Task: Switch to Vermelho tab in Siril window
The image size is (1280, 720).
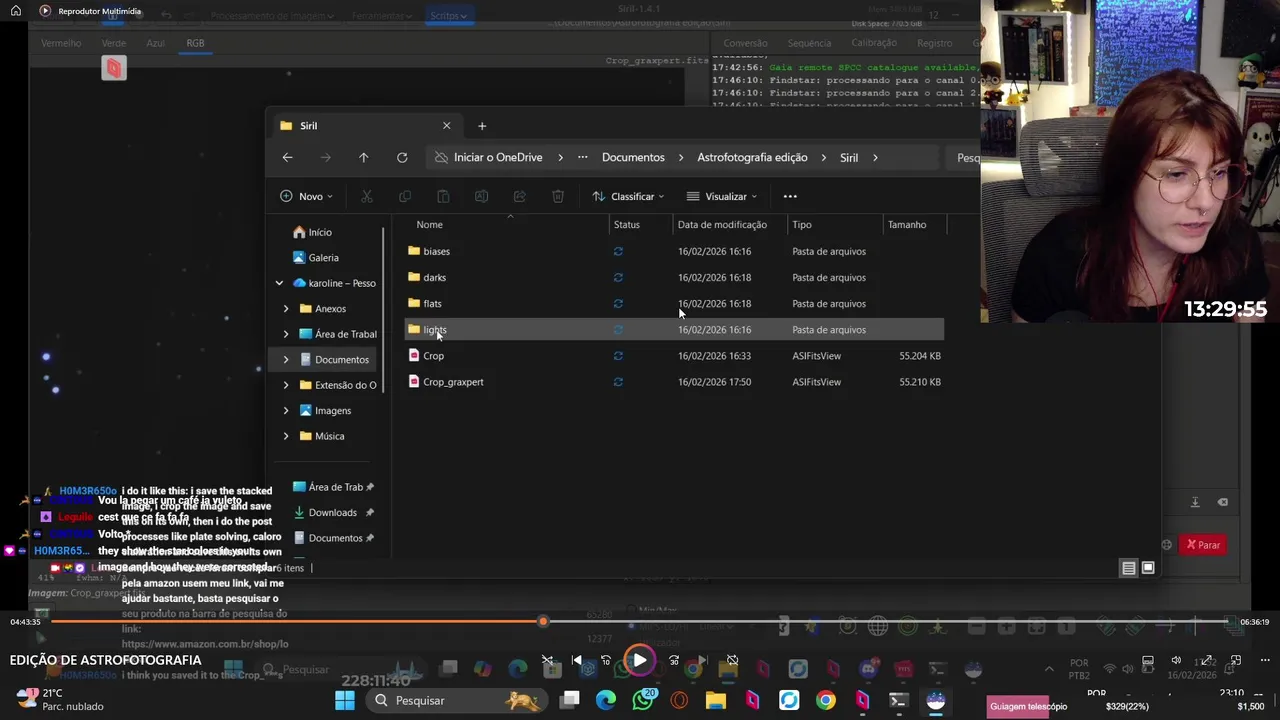Action: pos(61,43)
